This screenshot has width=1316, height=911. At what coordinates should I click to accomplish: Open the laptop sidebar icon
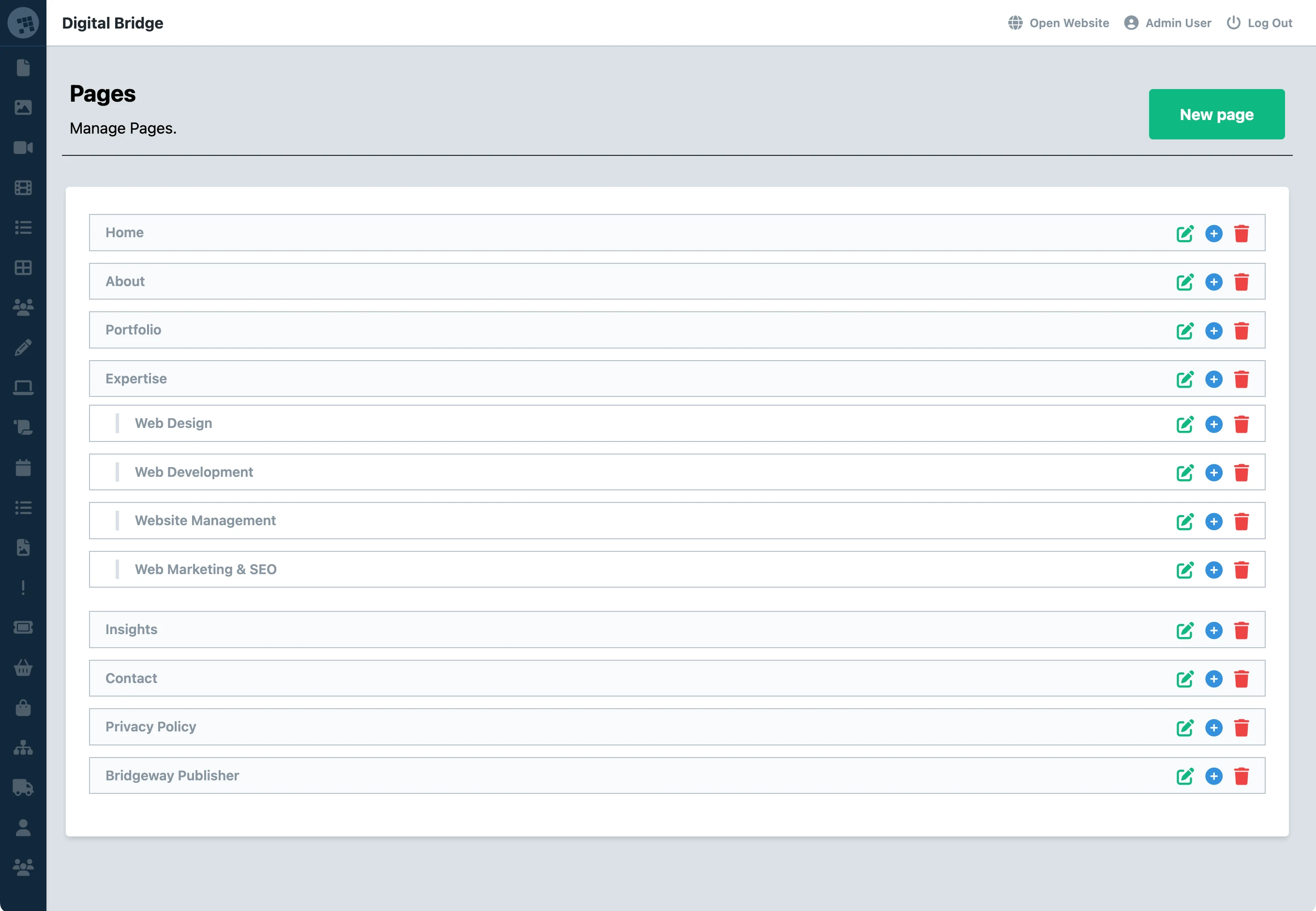click(x=23, y=388)
